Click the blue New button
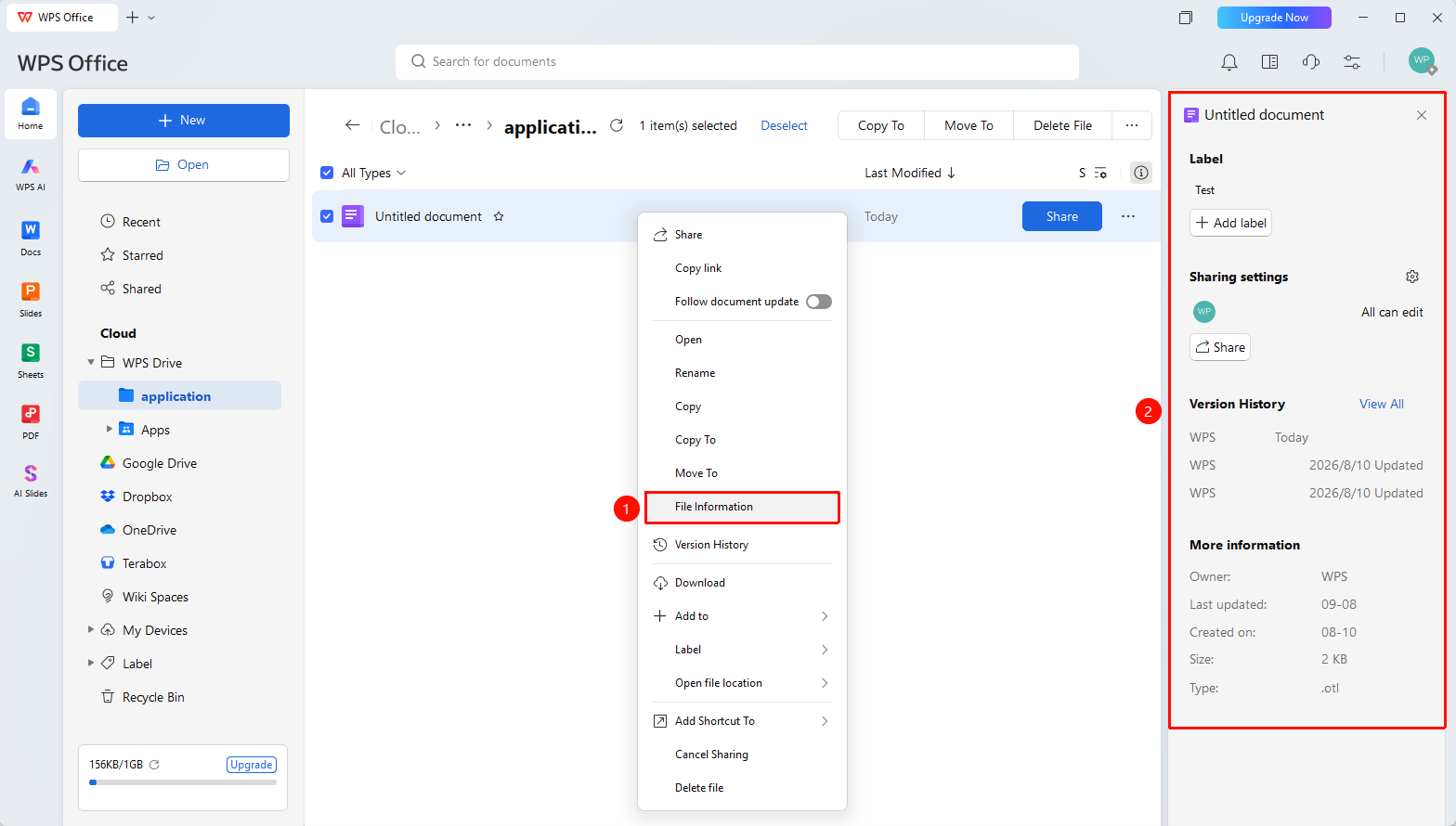The image size is (1456, 826). tap(184, 121)
